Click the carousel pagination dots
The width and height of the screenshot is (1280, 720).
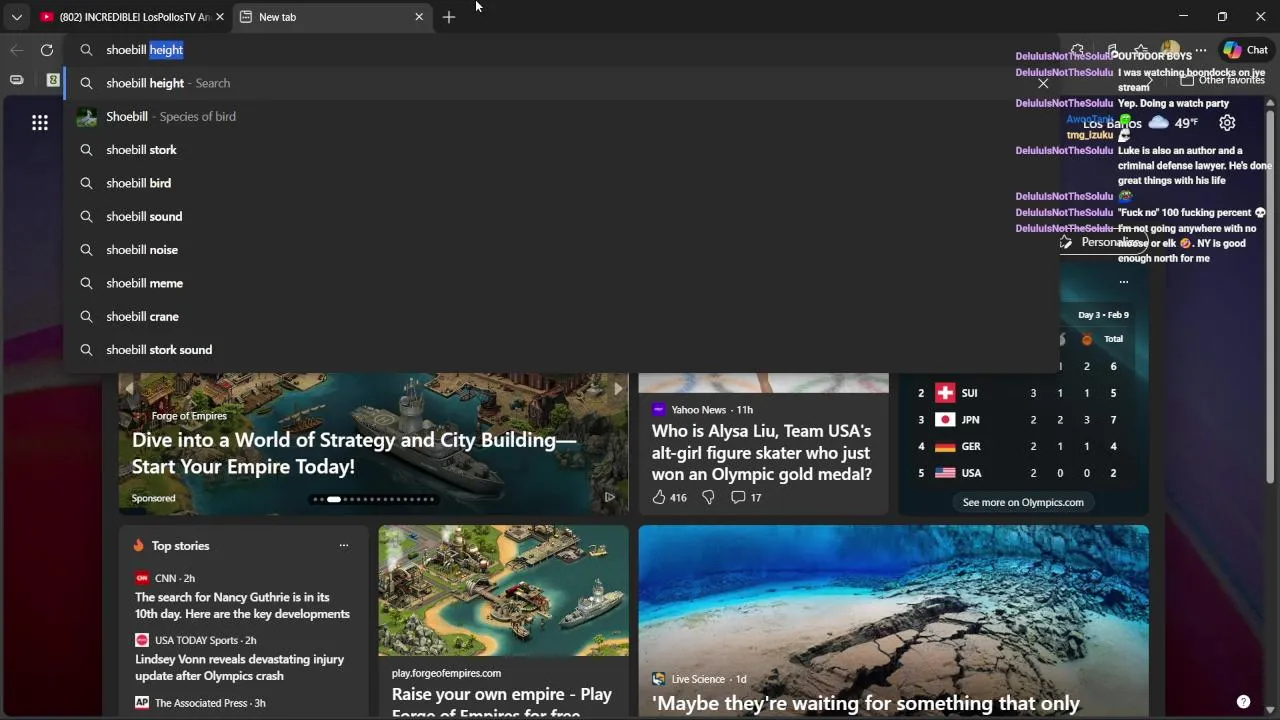(374, 499)
